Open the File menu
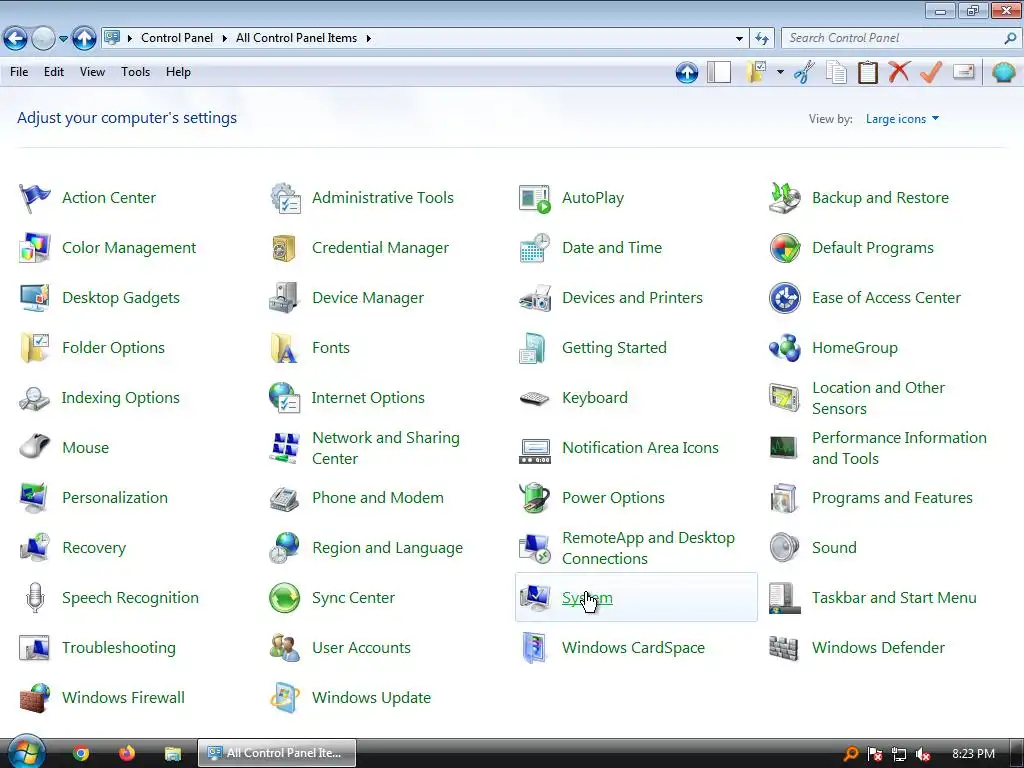Screen dimensions: 1024x768 (x=19, y=72)
